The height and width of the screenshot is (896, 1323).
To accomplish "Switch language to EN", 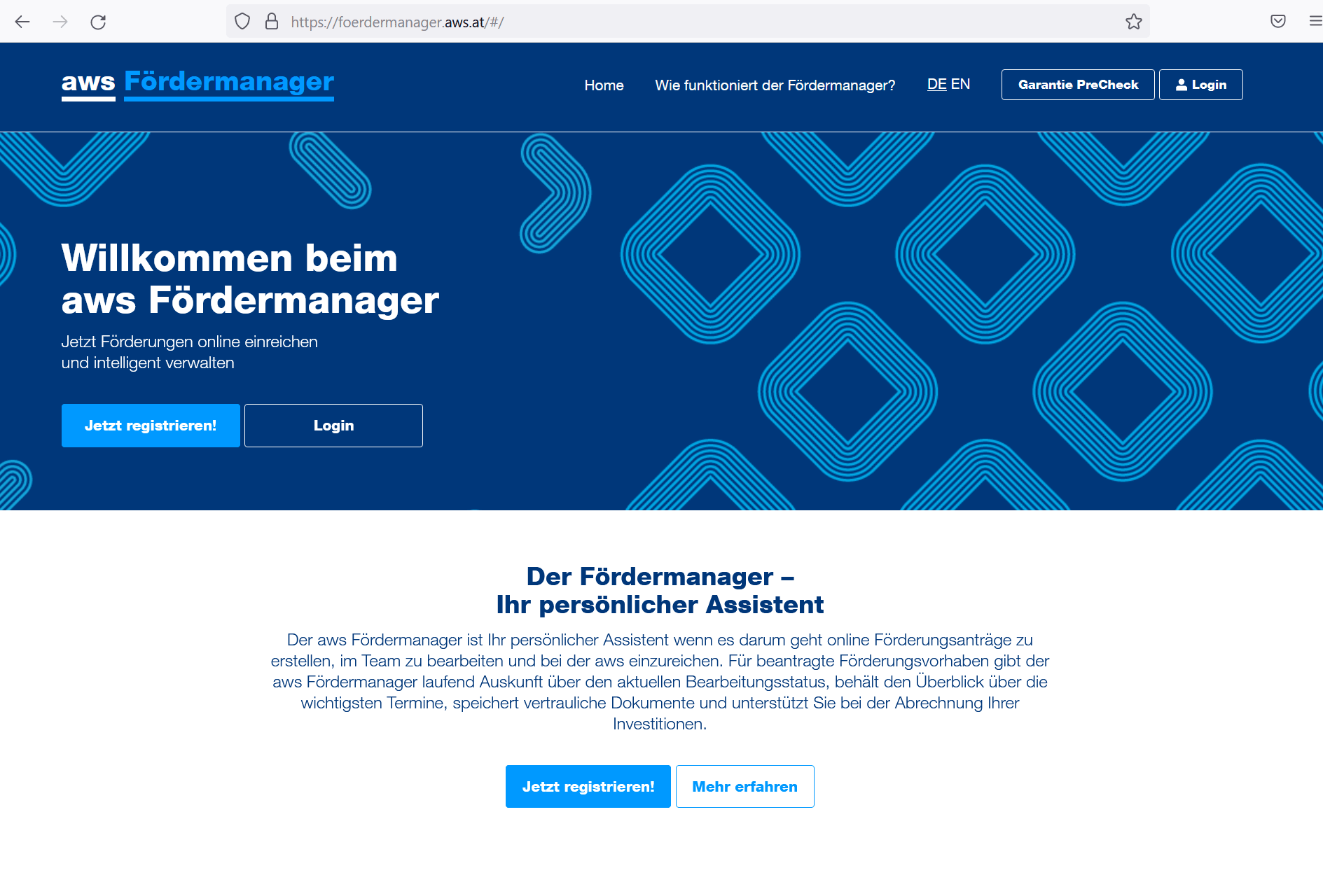I will click(960, 84).
